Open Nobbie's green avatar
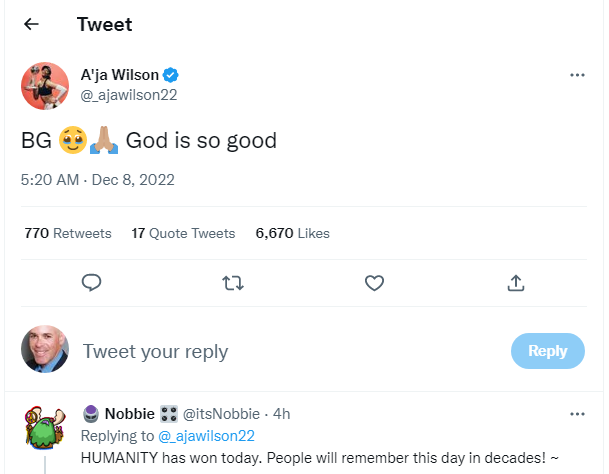The image size is (609, 474). [44, 432]
